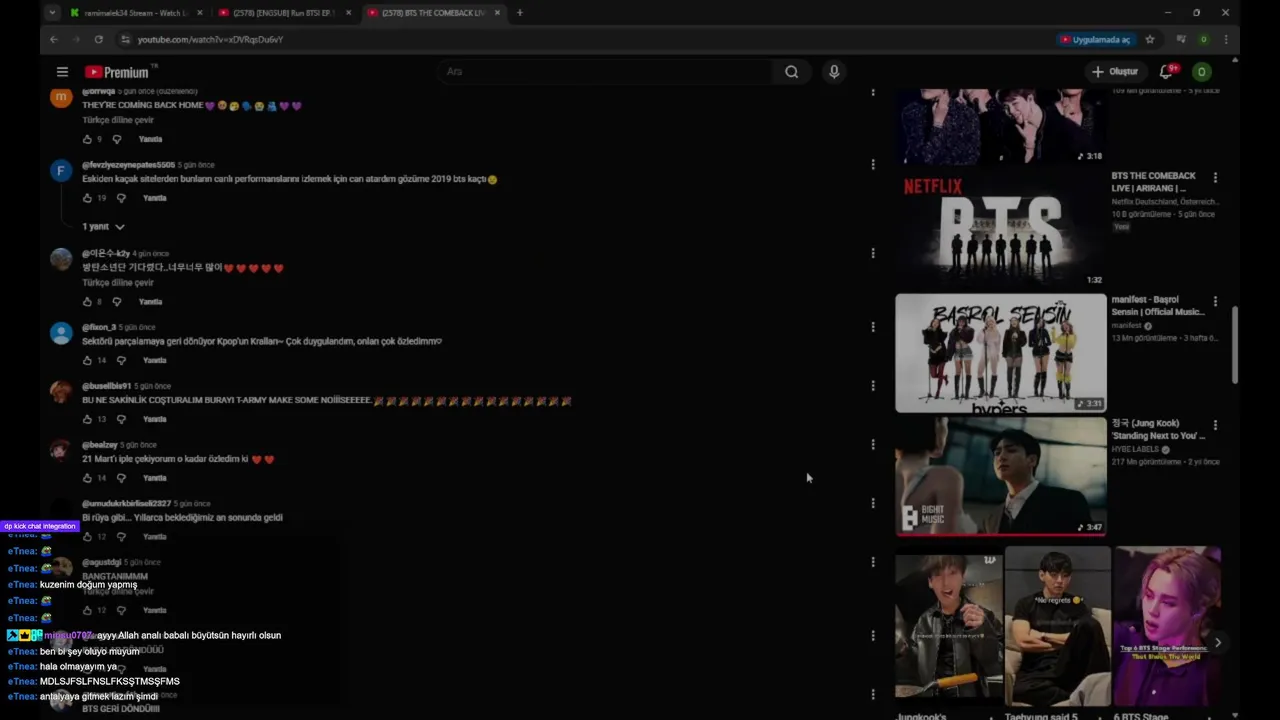Image resolution: width=1280 pixels, height=720 pixels.
Task: Open options for the fixon_3 comment
Action: point(873,327)
